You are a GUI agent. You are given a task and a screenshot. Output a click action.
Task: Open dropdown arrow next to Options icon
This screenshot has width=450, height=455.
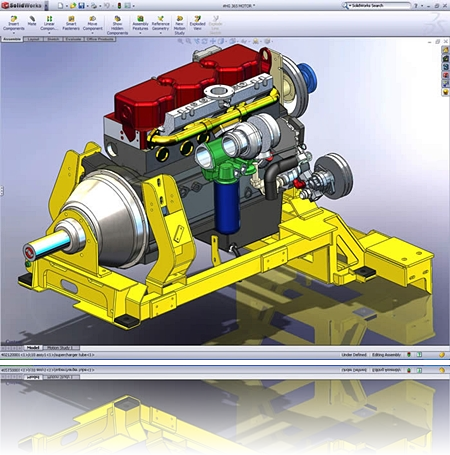(x=134, y=6)
